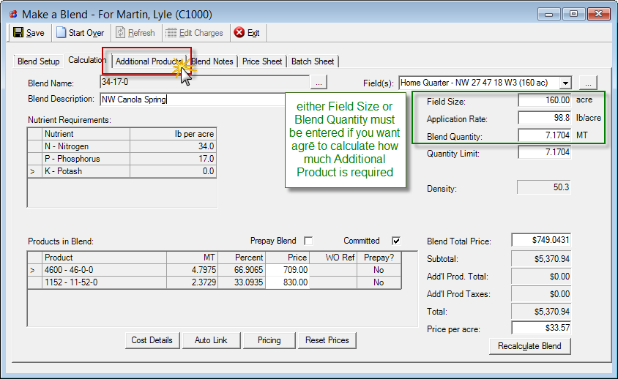Click the Phosphorus value 17.0 cell
Image resolution: width=618 pixels, height=379 pixels.
tap(173, 158)
